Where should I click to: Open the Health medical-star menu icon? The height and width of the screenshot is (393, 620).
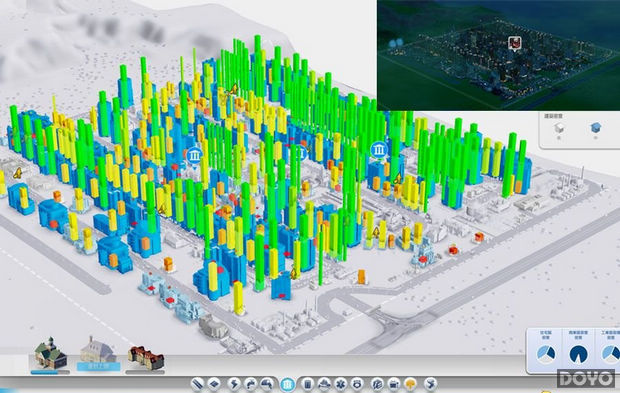point(340,384)
